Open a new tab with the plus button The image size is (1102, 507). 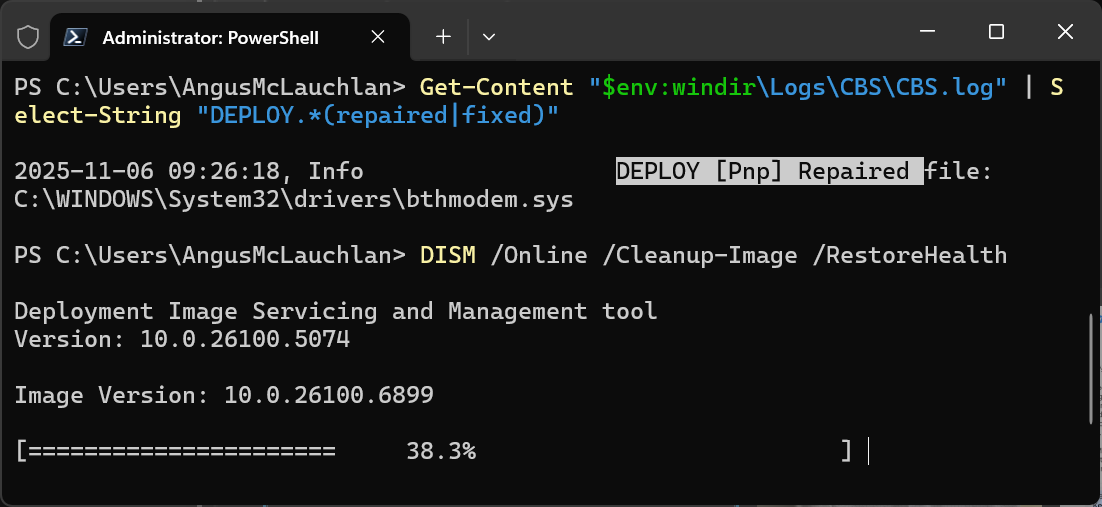click(443, 37)
